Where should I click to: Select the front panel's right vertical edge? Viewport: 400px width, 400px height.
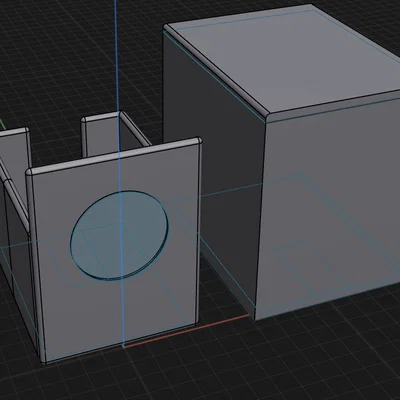pos(198,233)
